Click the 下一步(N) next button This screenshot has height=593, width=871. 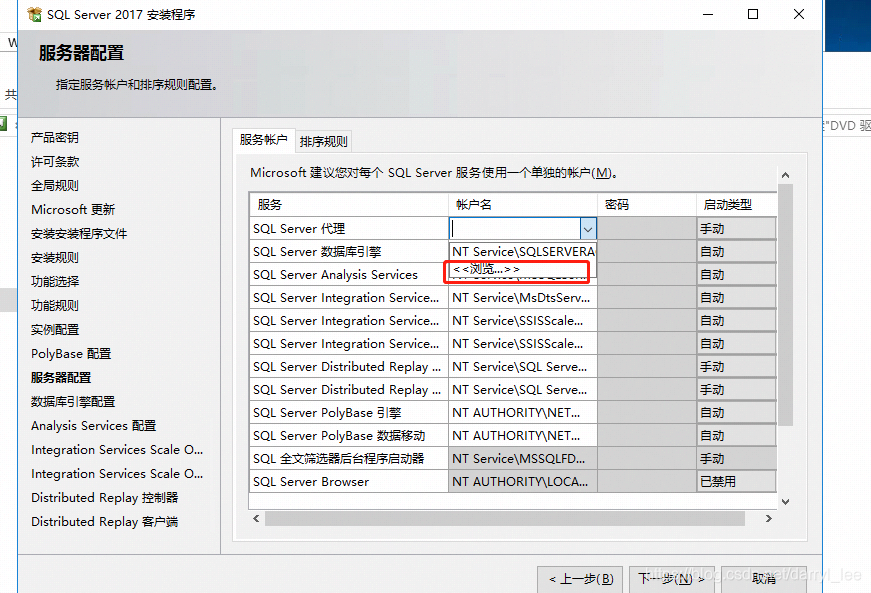coord(671,579)
